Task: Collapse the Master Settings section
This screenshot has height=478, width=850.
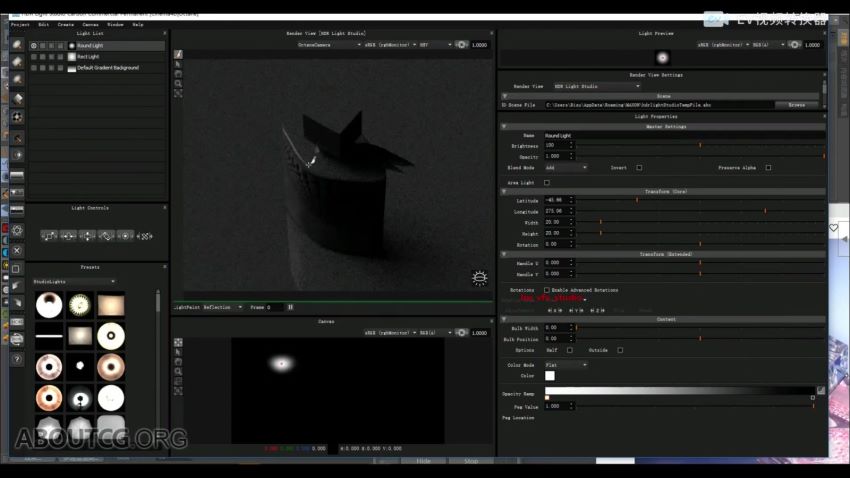Action: [x=504, y=127]
